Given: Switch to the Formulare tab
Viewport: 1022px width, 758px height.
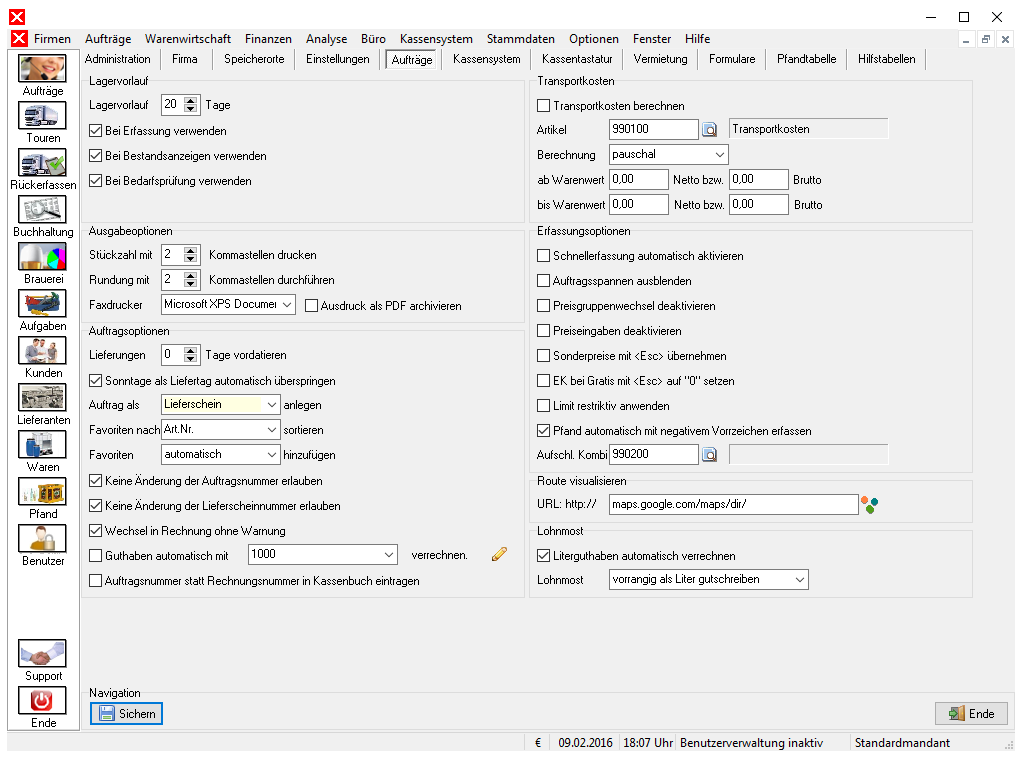Looking at the screenshot, I should (x=732, y=59).
